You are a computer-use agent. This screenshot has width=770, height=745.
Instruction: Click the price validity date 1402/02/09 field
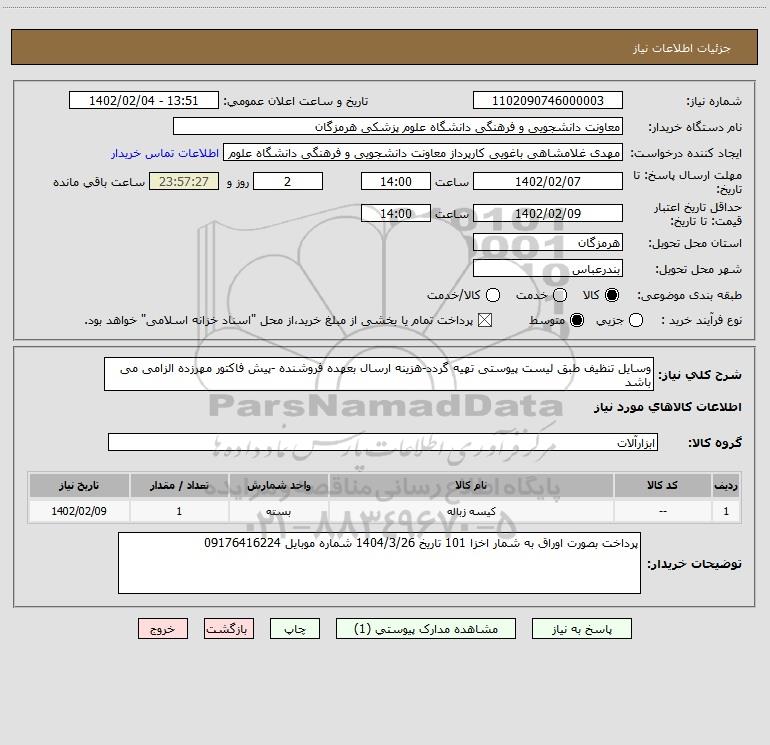click(548, 213)
